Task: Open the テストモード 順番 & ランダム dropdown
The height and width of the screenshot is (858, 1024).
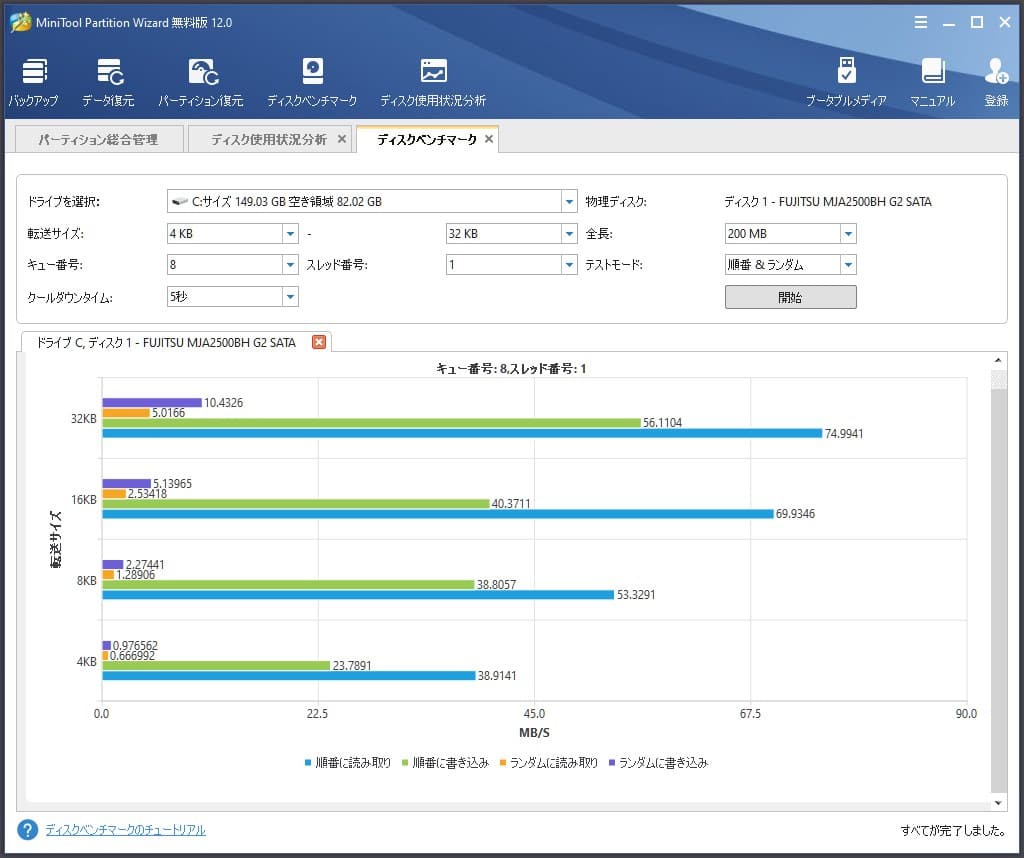Action: point(848,264)
